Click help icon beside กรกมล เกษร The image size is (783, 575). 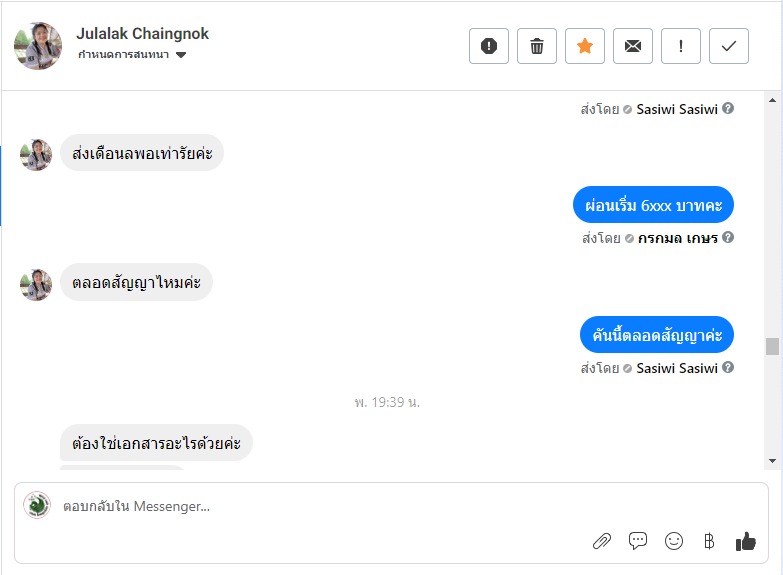(728, 238)
